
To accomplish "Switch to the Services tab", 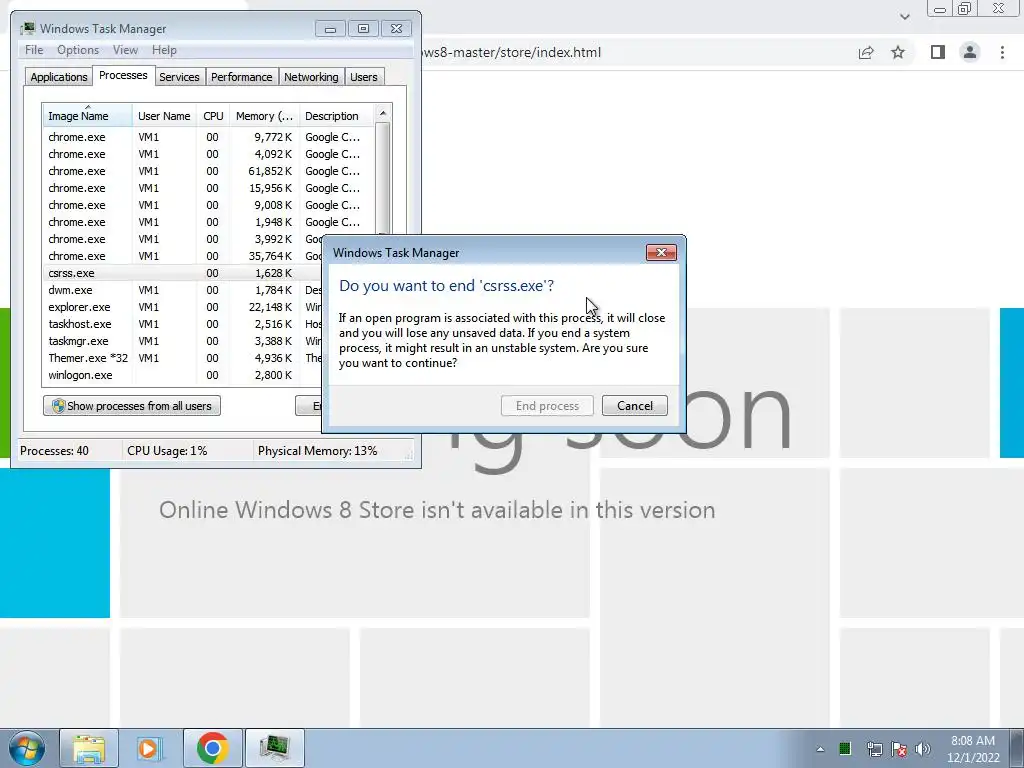I will 179,77.
